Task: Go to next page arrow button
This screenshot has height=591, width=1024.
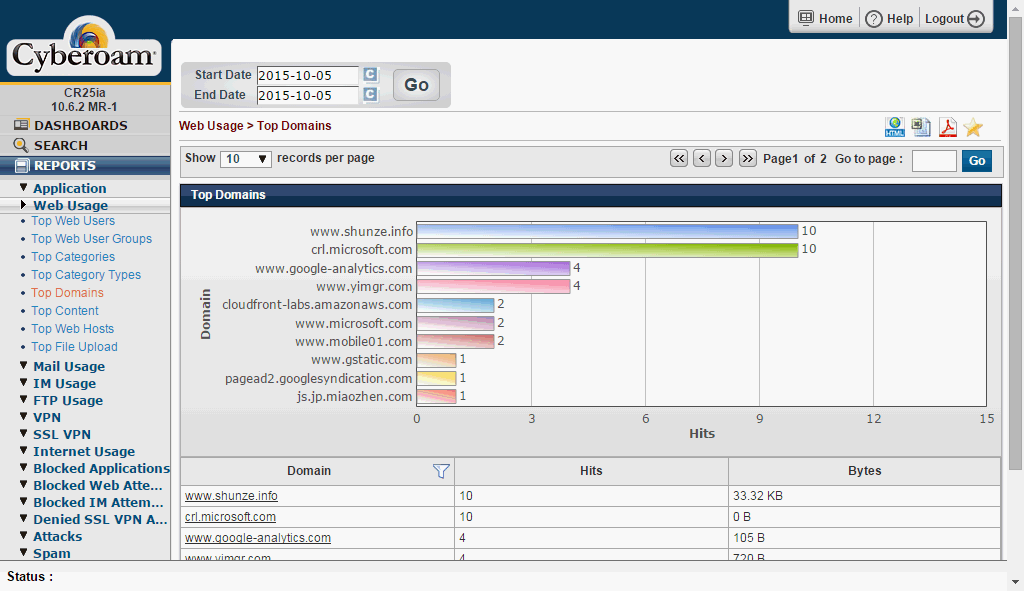Action: coord(724,159)
